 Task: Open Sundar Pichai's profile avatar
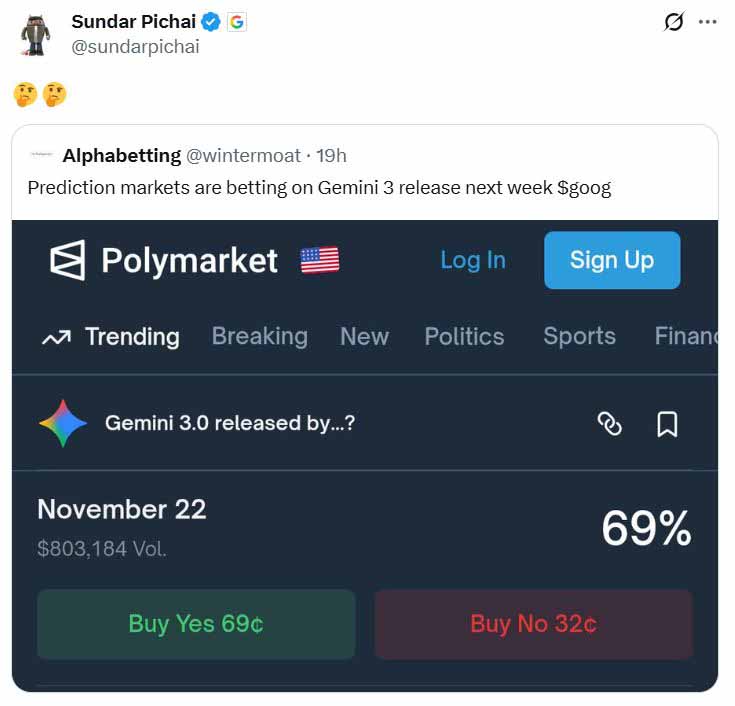click(36, 35)
